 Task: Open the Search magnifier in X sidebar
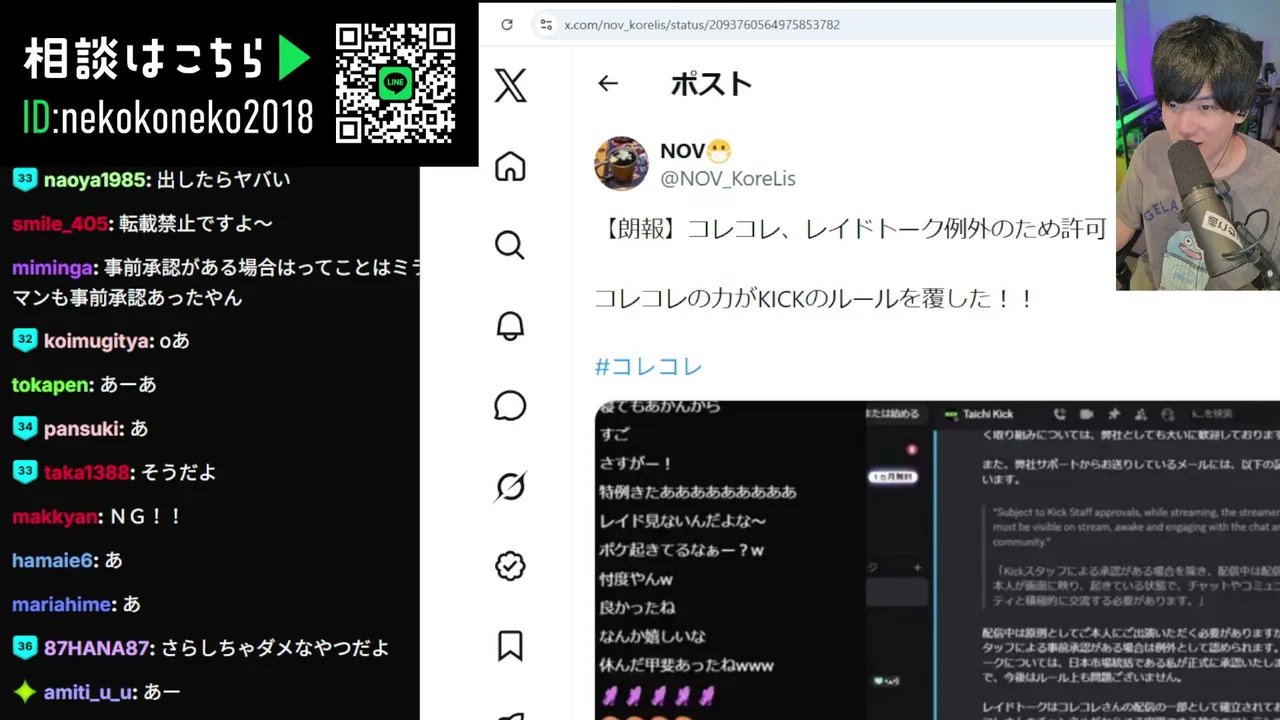pyautogui.click(x=510, y=245)
